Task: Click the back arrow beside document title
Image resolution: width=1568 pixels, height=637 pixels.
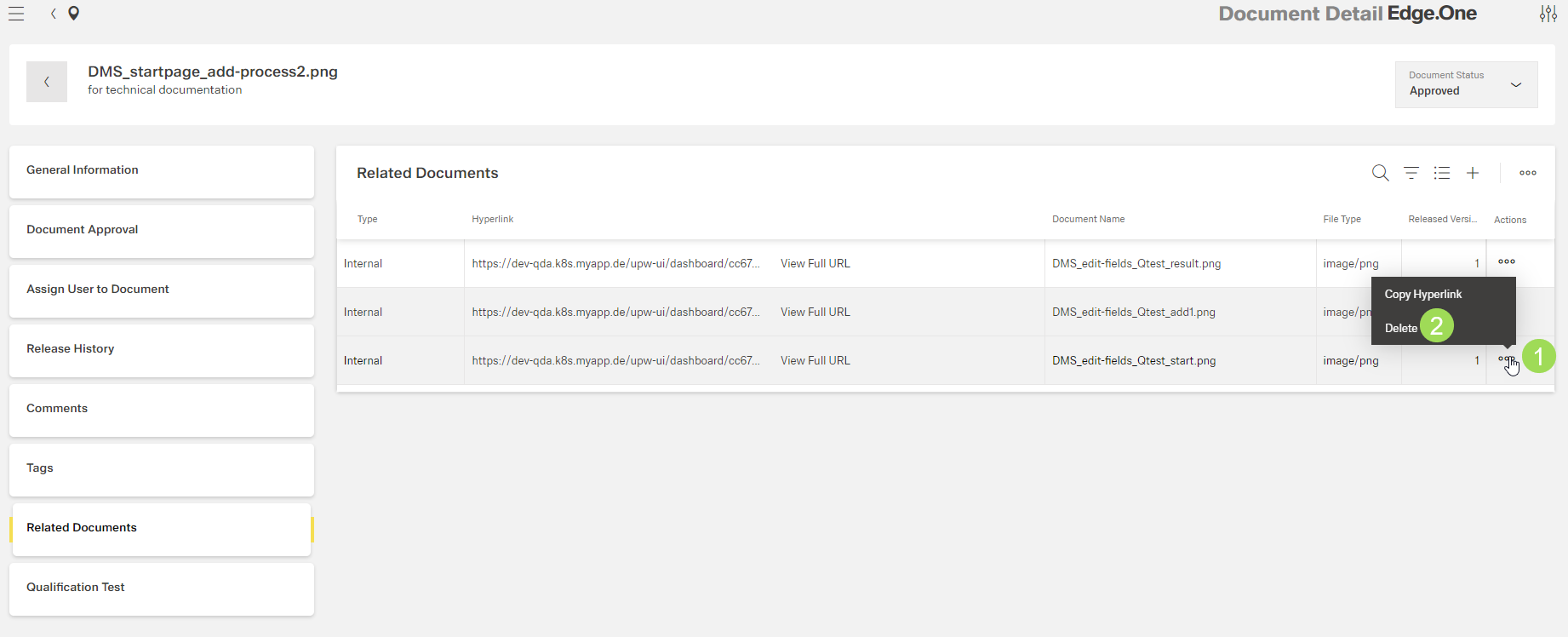Action: [x=47, y=82]
